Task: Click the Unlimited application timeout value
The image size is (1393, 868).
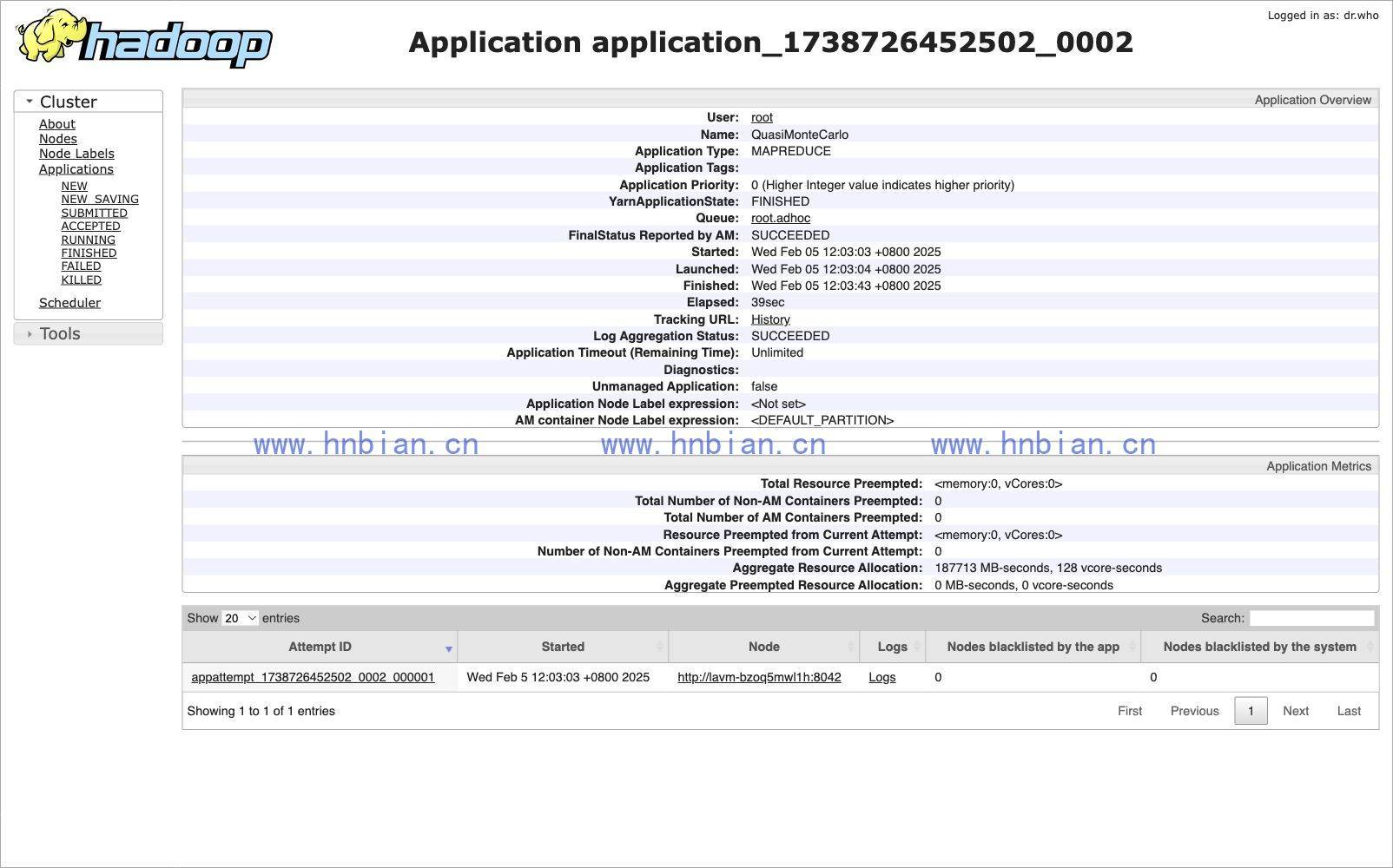Action: pos(777,352)
